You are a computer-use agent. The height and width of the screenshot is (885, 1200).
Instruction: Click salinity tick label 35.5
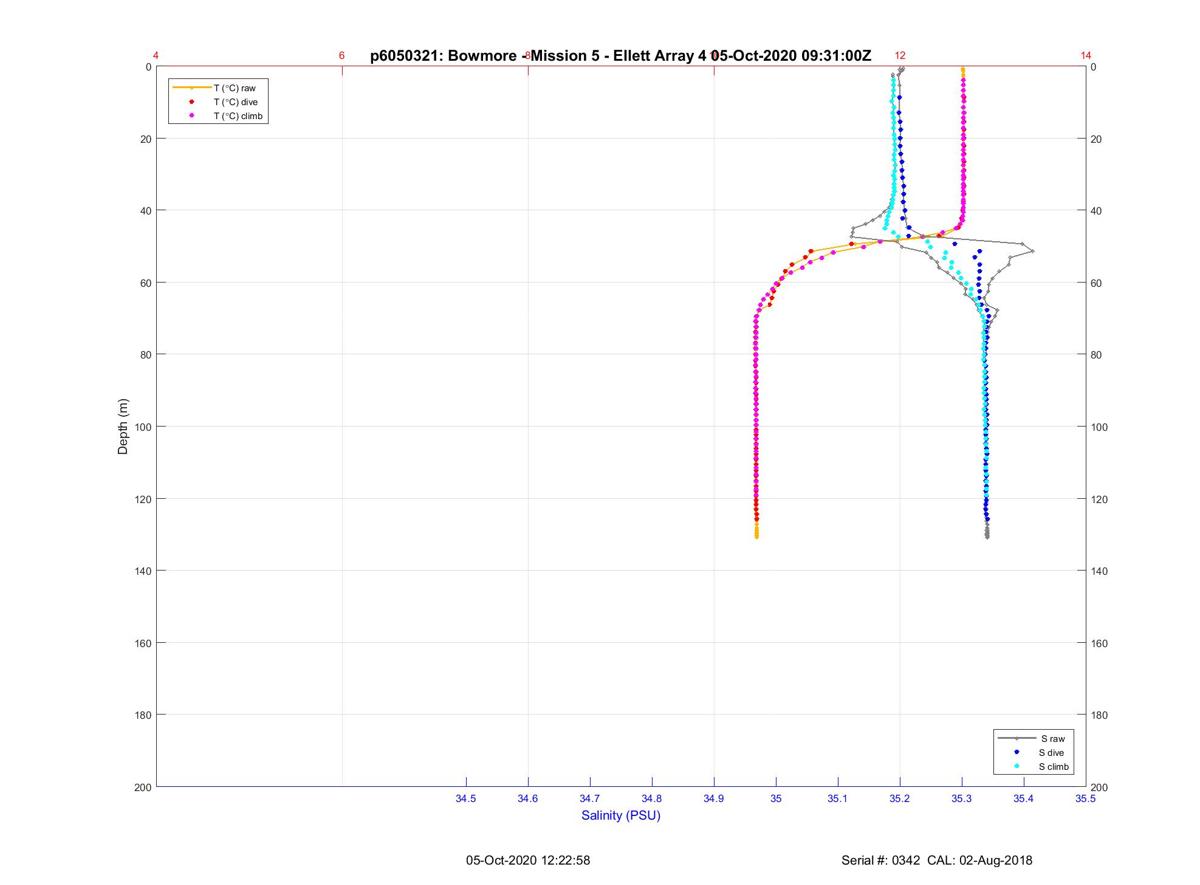click(1085, 798)
